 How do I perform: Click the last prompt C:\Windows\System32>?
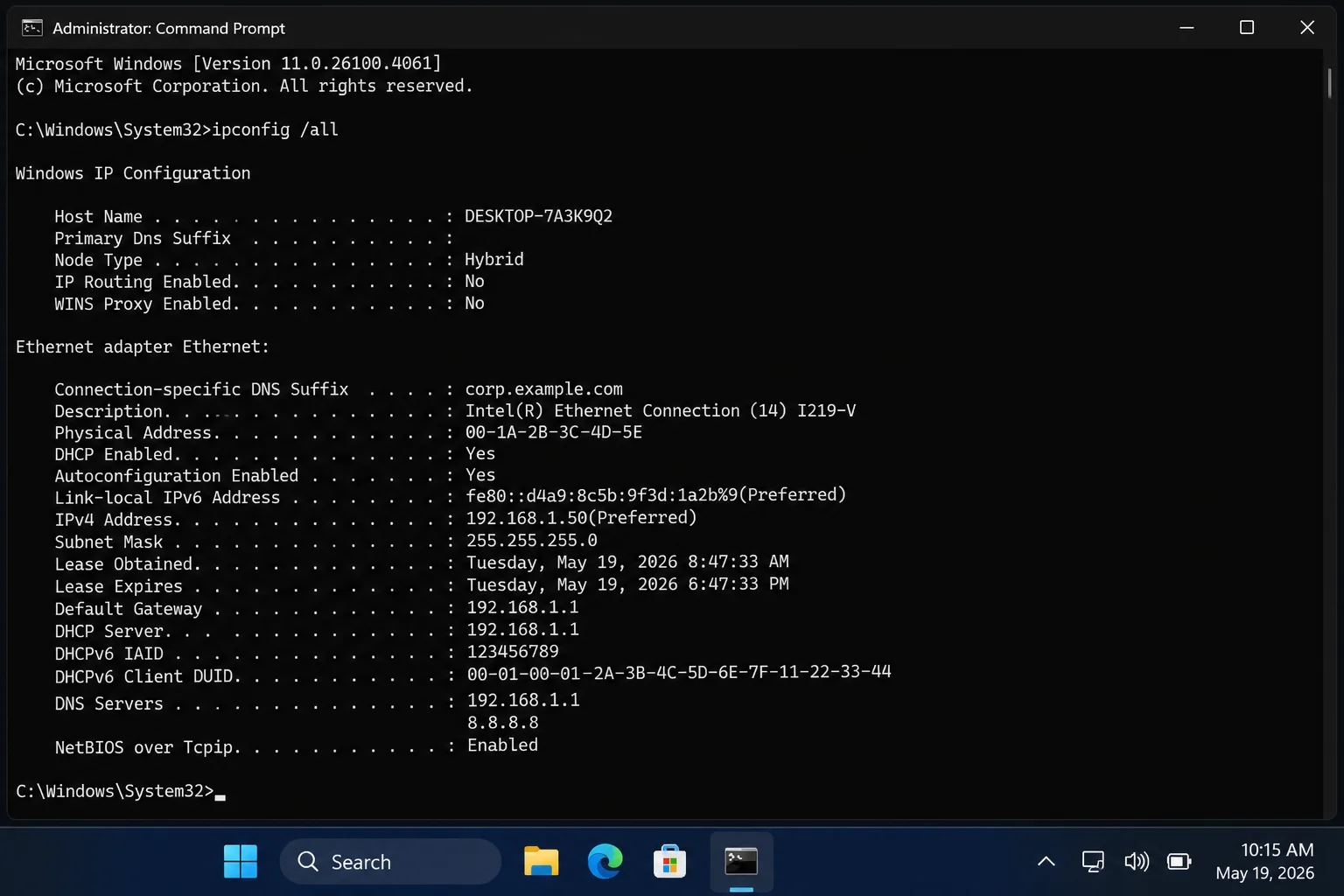[x=115, y=791]
